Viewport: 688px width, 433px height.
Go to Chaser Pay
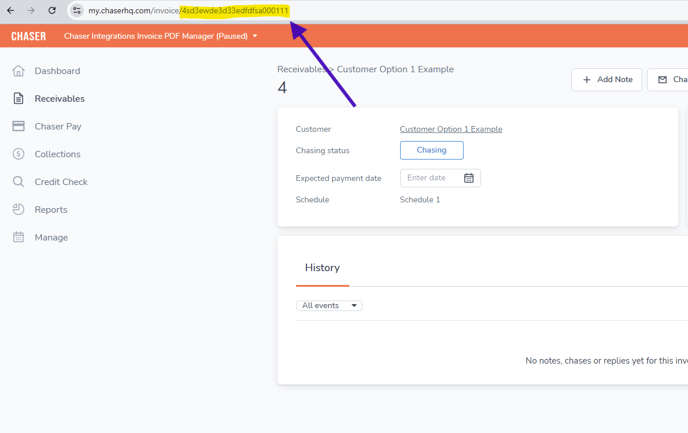(x=58, y=126)
